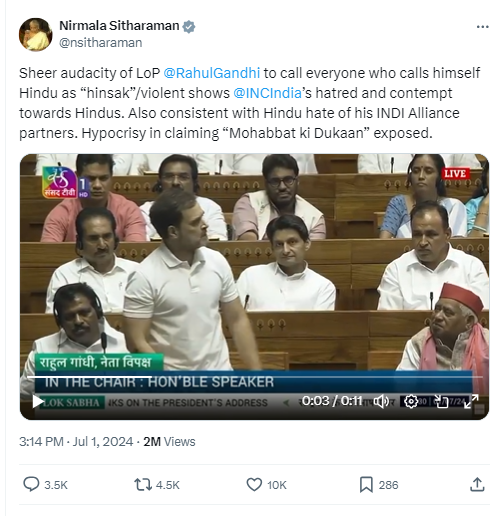The height and width of the screenshot is (516, 503).
Task: Open the 3:14 PM Jul 1, 2024 timestamp
Action: point(76,442)
